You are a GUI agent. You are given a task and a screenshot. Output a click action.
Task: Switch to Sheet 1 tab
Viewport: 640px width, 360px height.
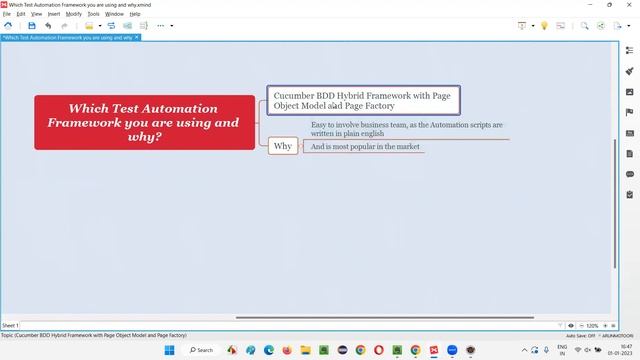[10, 325]
